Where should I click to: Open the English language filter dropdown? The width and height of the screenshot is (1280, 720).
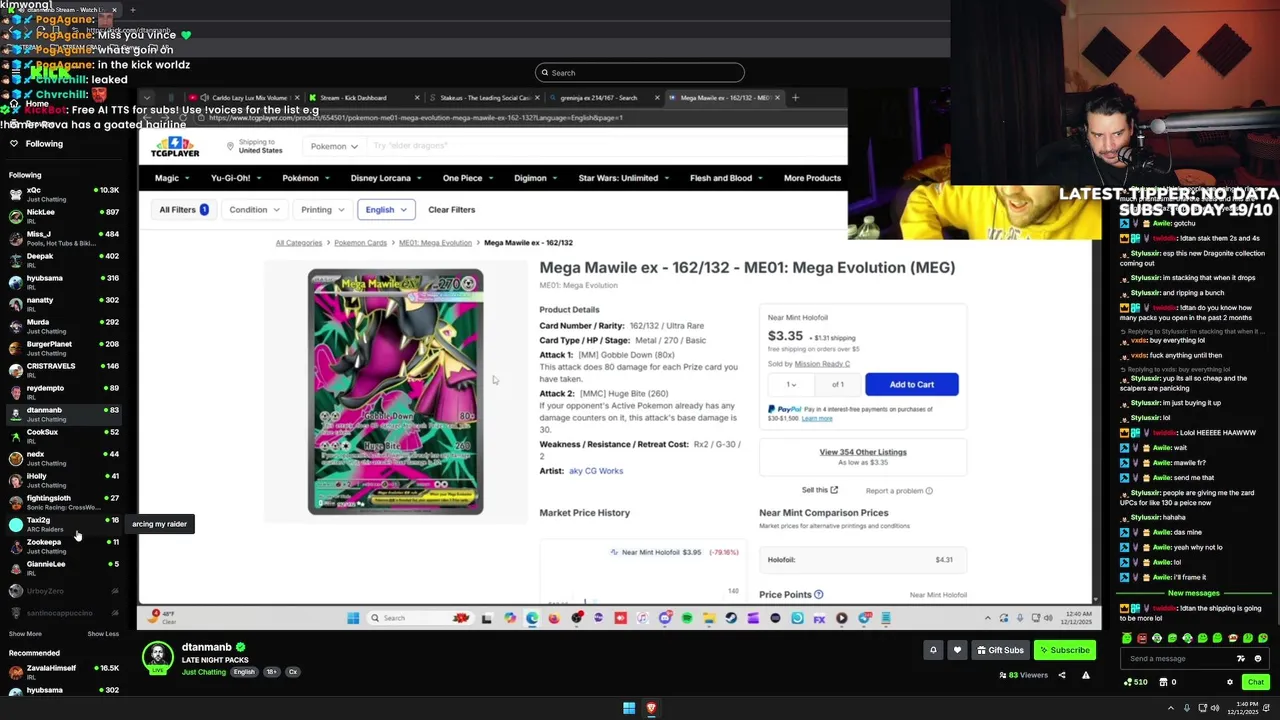click(x=386, y=210)
